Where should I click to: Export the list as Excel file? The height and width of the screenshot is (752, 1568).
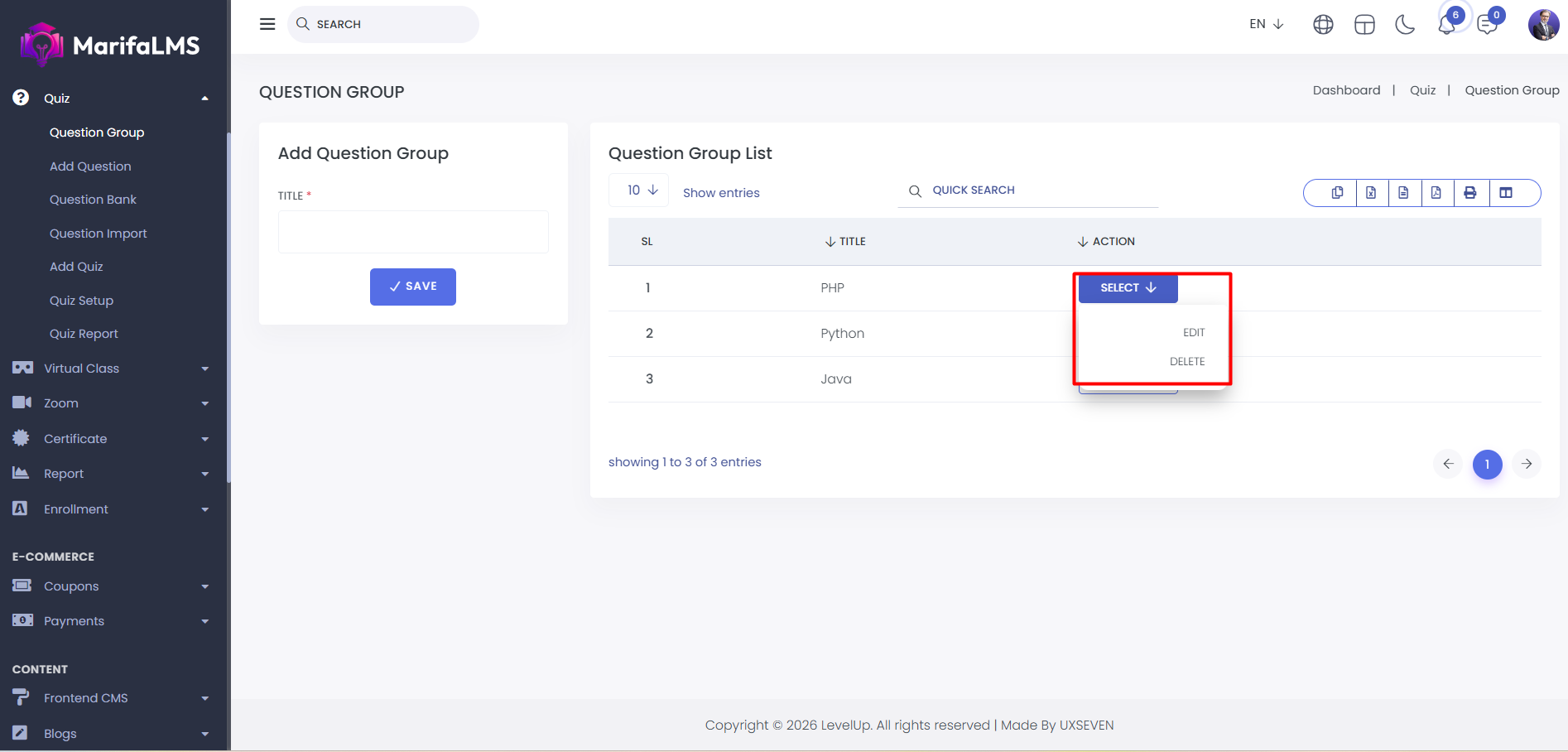tap(1371, 193)
